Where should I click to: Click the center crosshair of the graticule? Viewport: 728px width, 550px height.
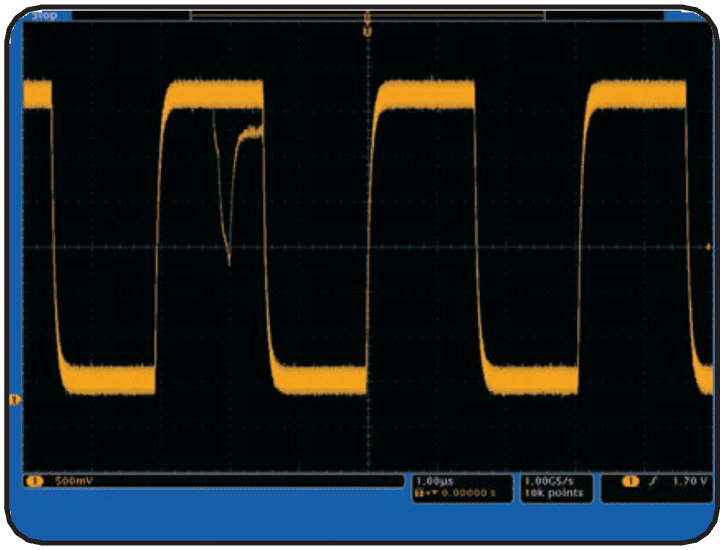pos(367,245)
